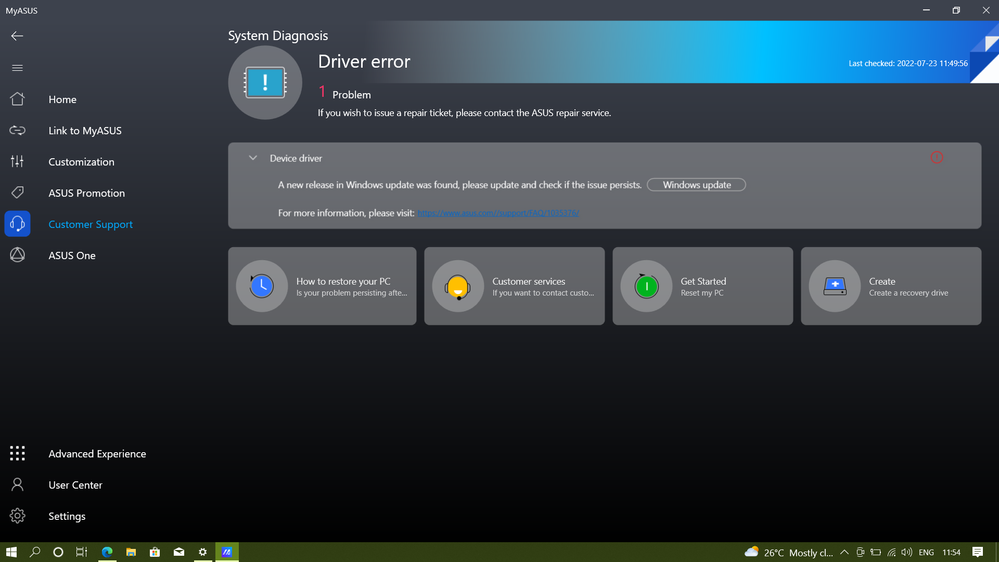Click the ASUS Promotion tag icon
This screenshot has height=562, width=999.
pos(17,192)
